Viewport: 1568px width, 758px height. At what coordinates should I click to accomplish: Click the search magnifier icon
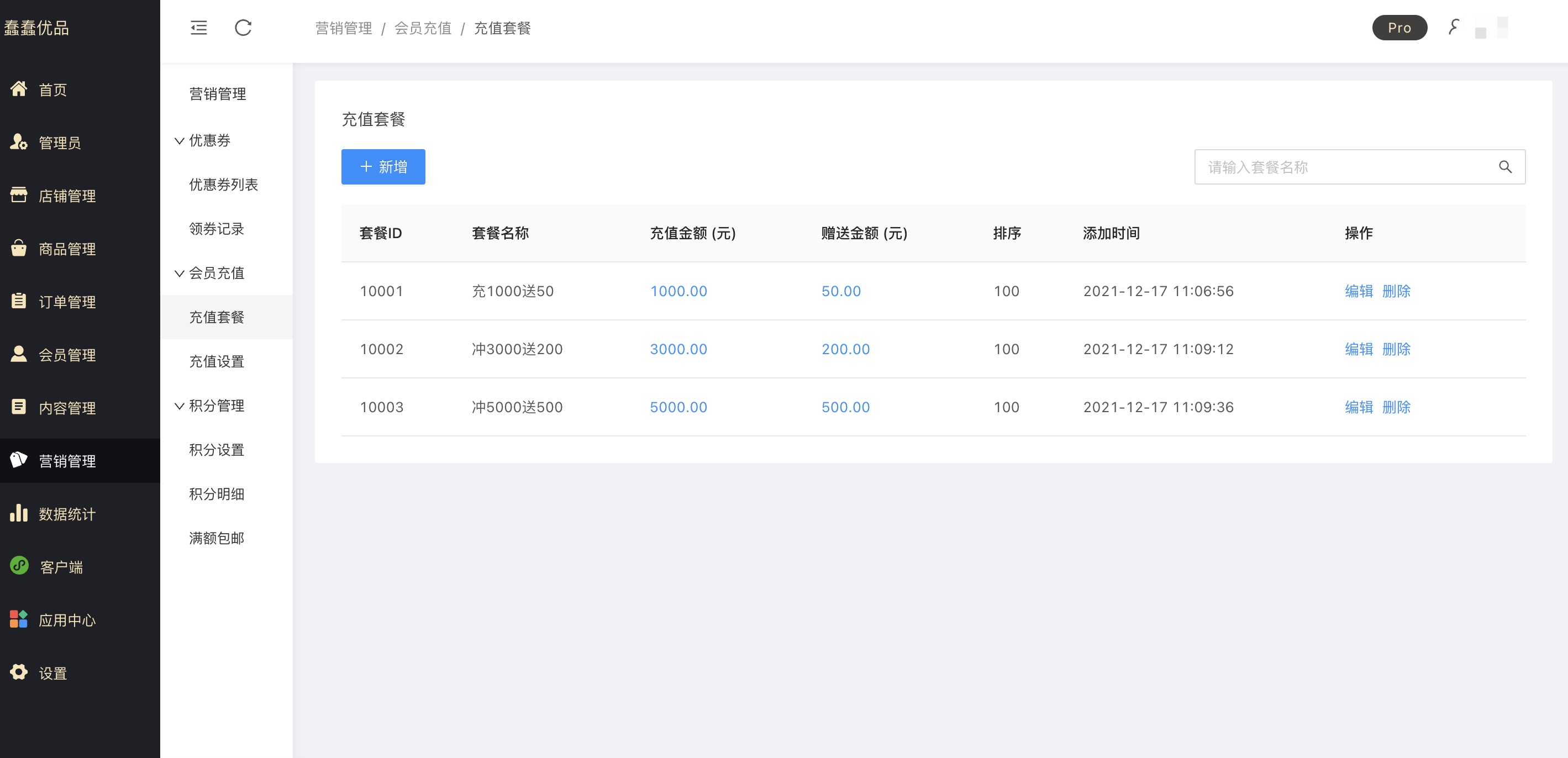[1504, 167]
